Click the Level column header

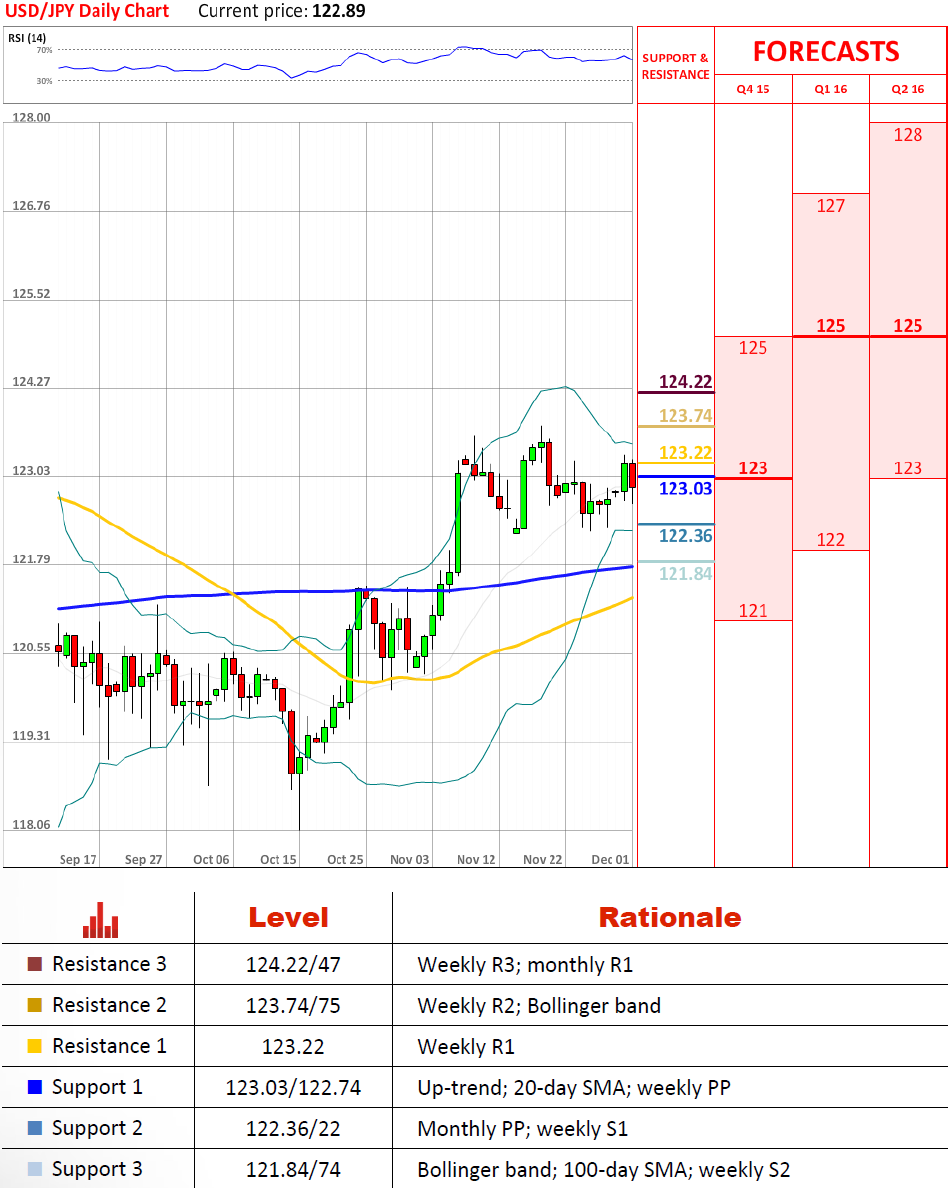pos(288,918)
